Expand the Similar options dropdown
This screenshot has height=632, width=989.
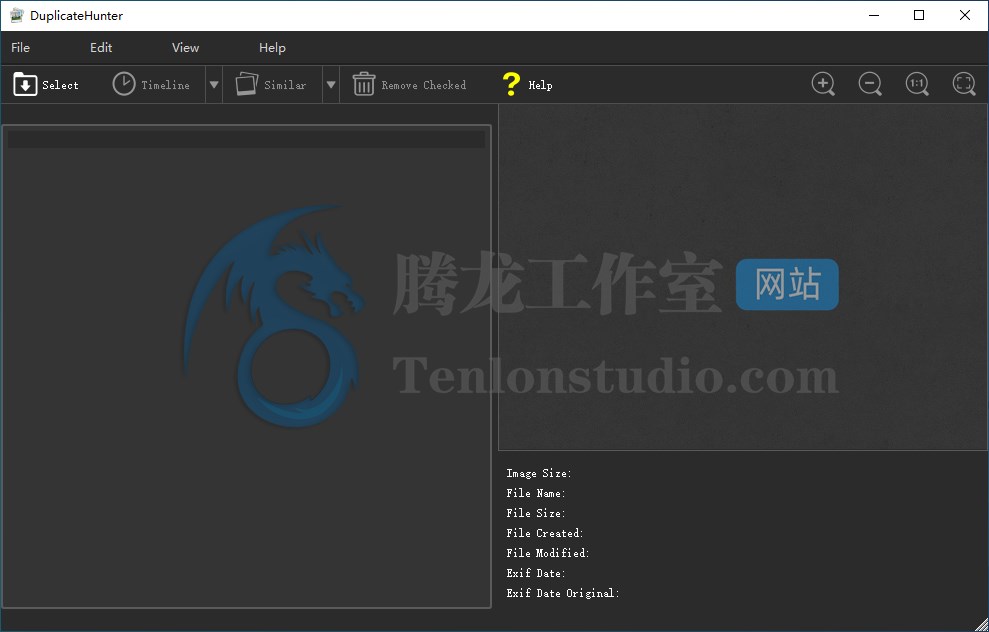pos(330,84)
